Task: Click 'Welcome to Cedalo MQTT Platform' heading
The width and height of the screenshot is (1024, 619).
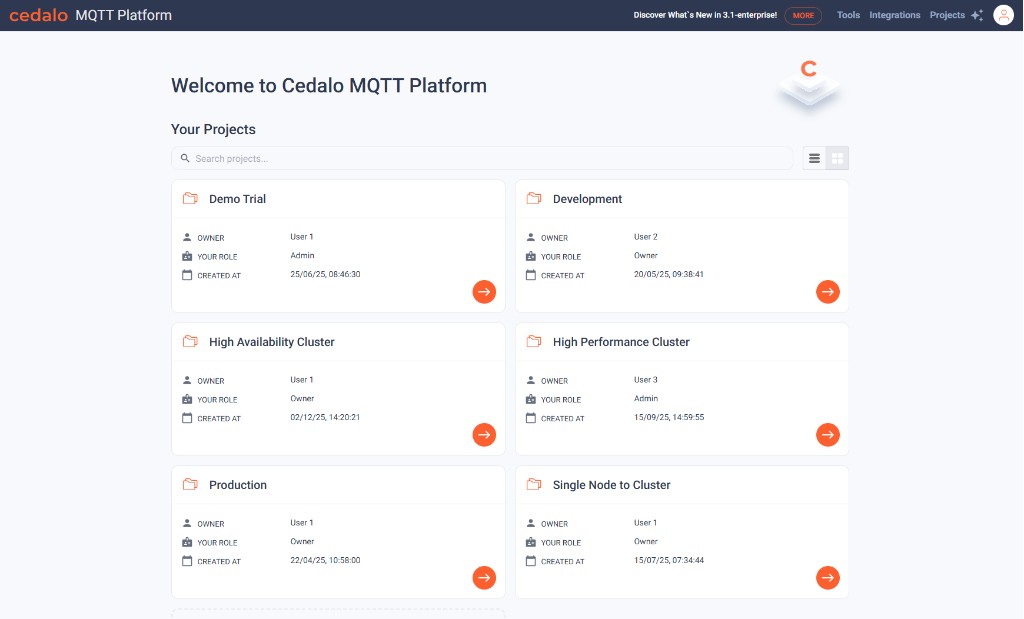Action: [328, 86]
